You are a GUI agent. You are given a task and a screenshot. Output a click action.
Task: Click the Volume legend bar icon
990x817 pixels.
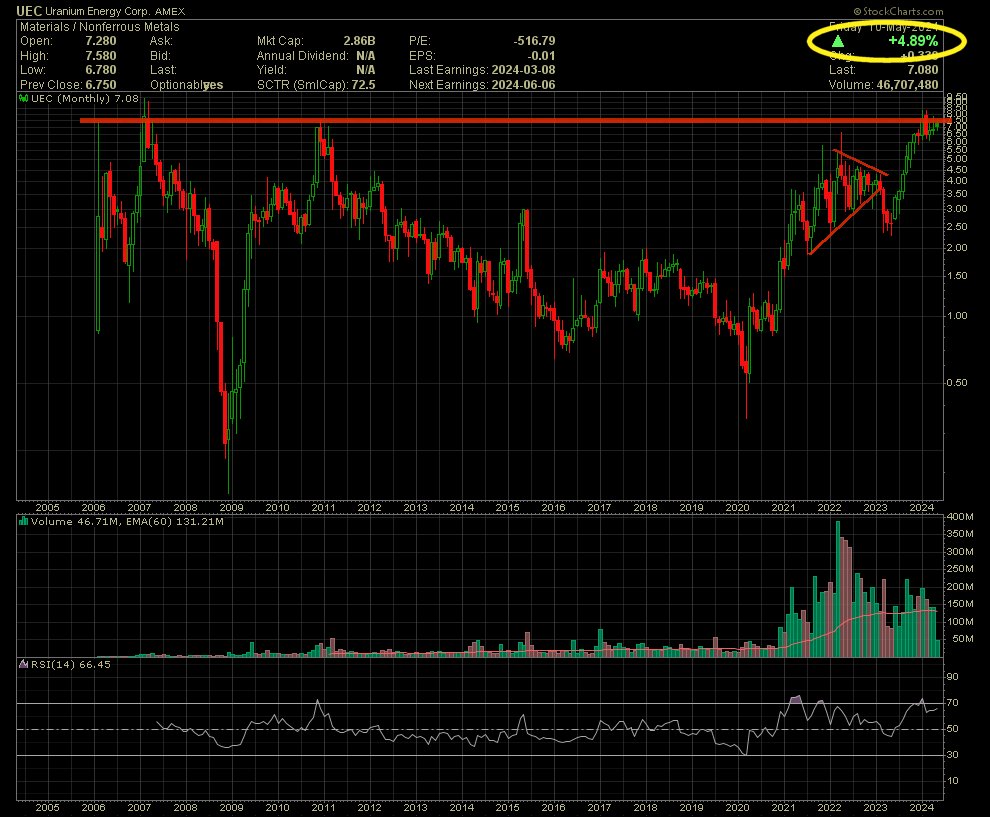(x=23, y=522)
